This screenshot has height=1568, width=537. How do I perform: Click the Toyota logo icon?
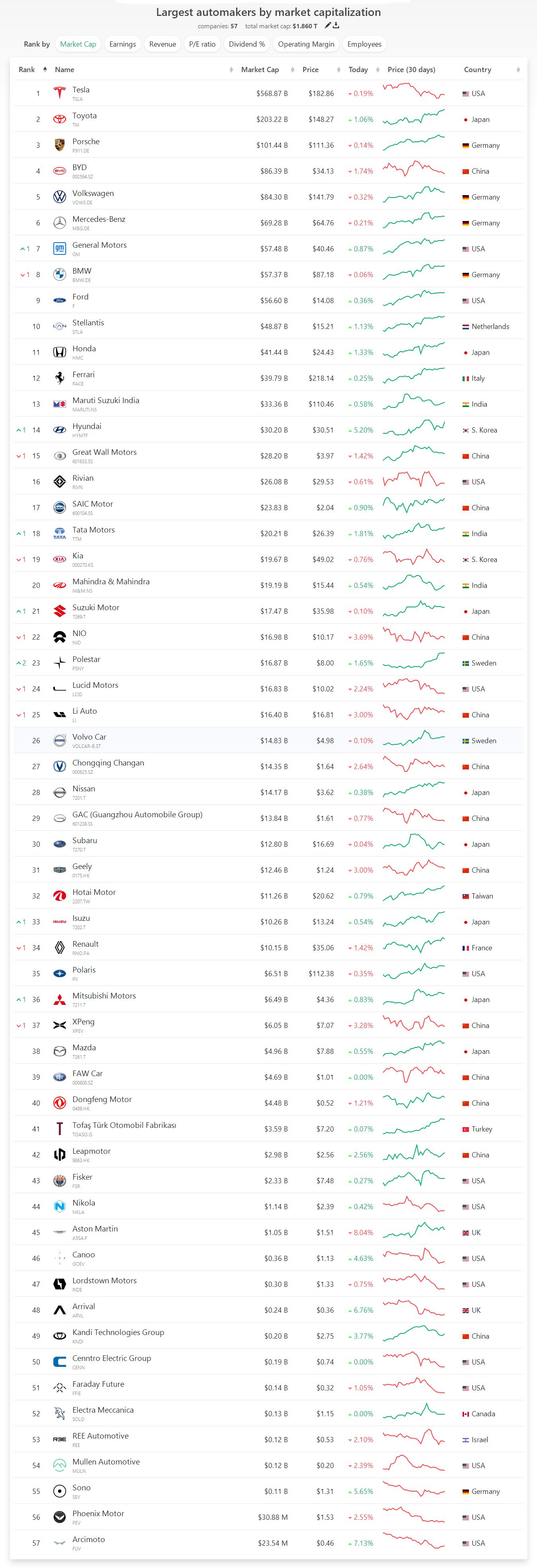tap(60, 119)
